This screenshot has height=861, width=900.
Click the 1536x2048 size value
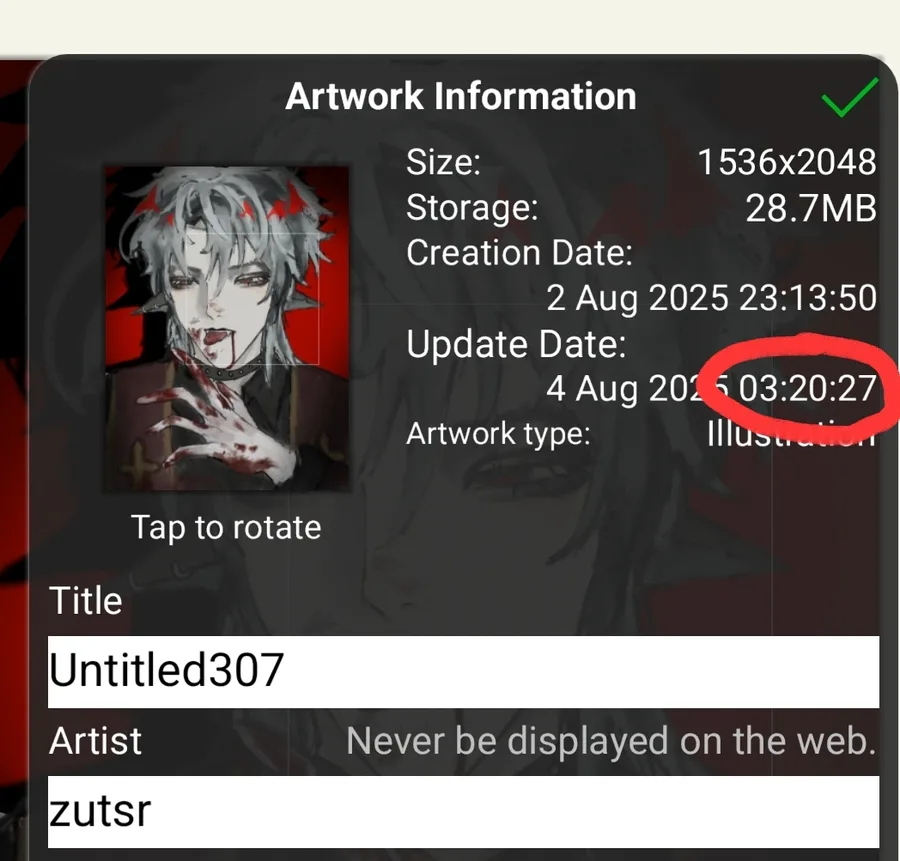click(787, 162)
